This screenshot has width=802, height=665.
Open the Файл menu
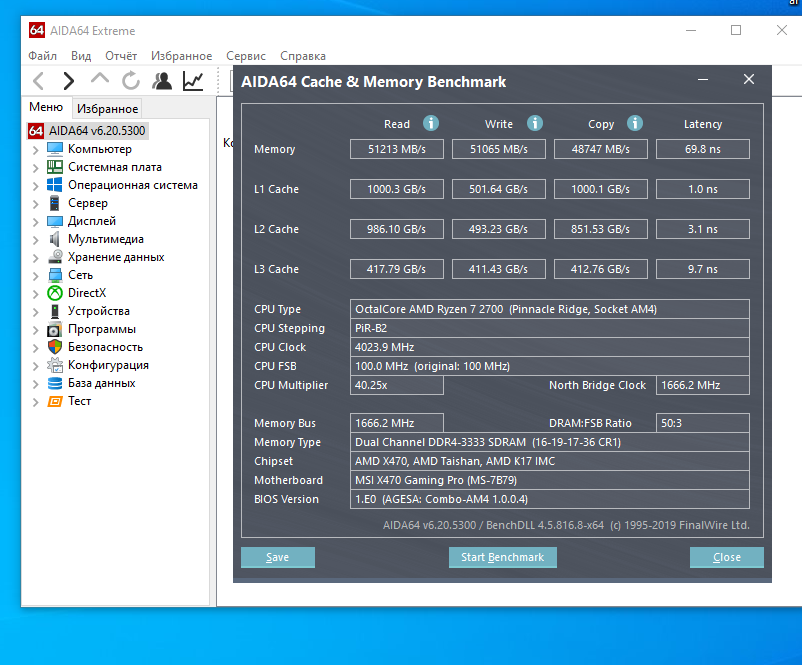tap(42, 56)
